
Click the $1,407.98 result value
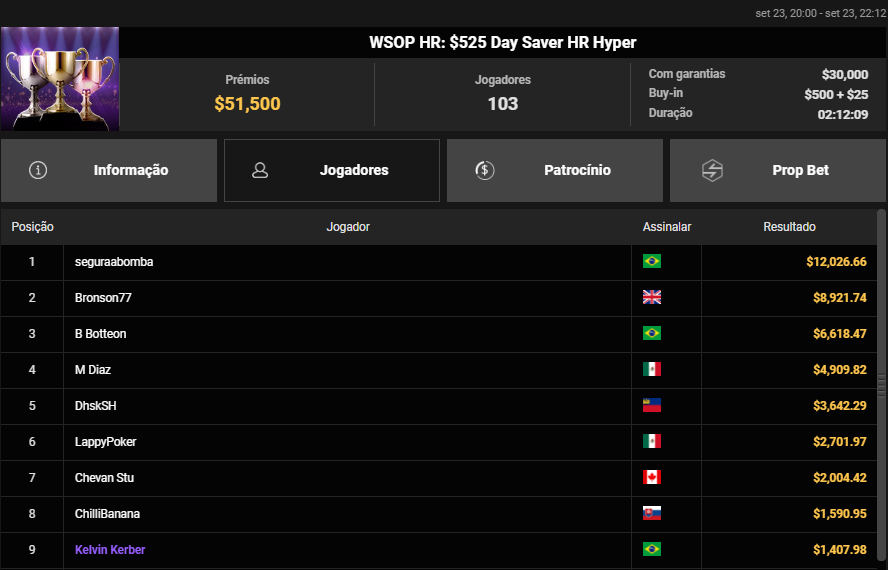839,550
